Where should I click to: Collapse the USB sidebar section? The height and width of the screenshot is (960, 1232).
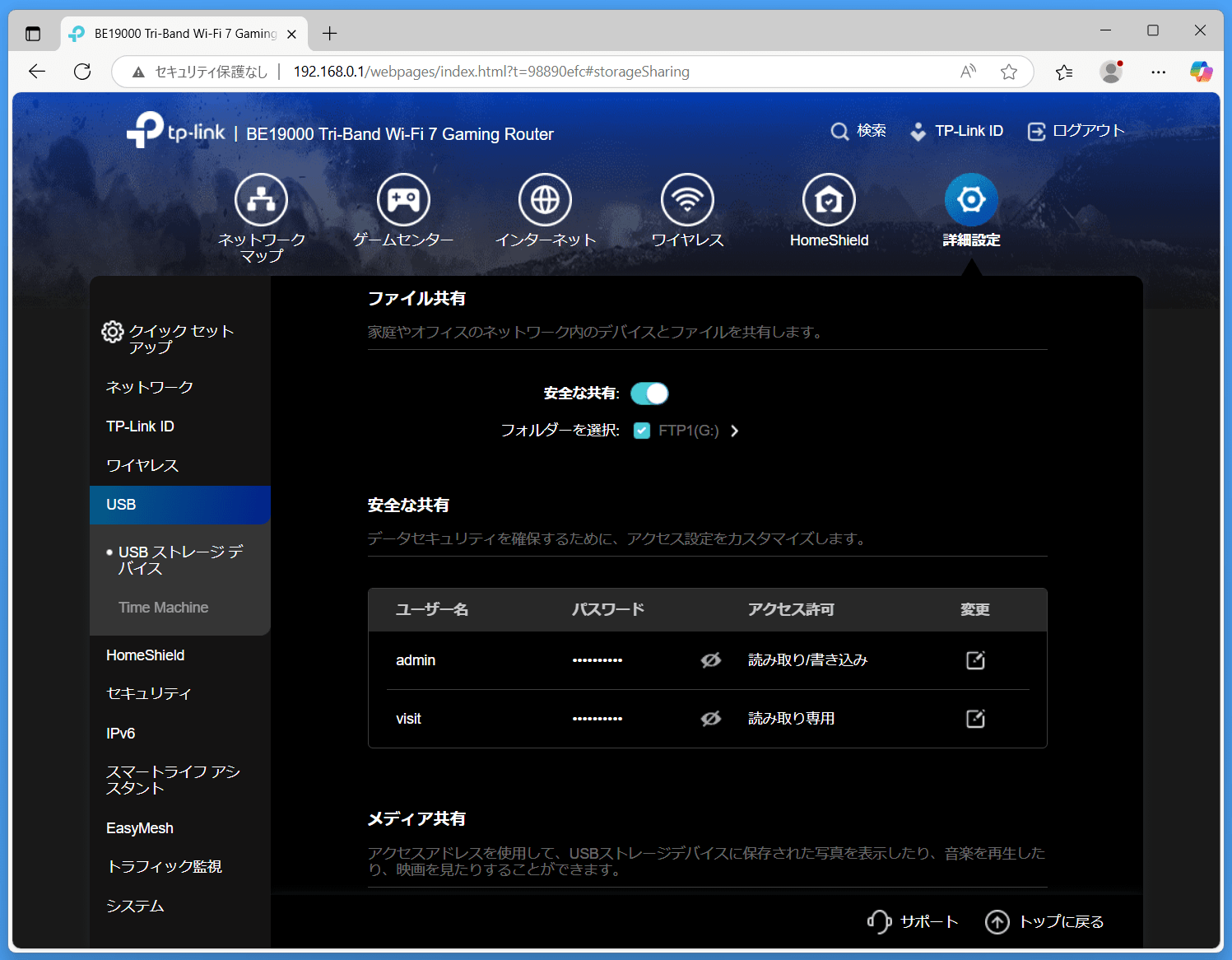point(180,505)
